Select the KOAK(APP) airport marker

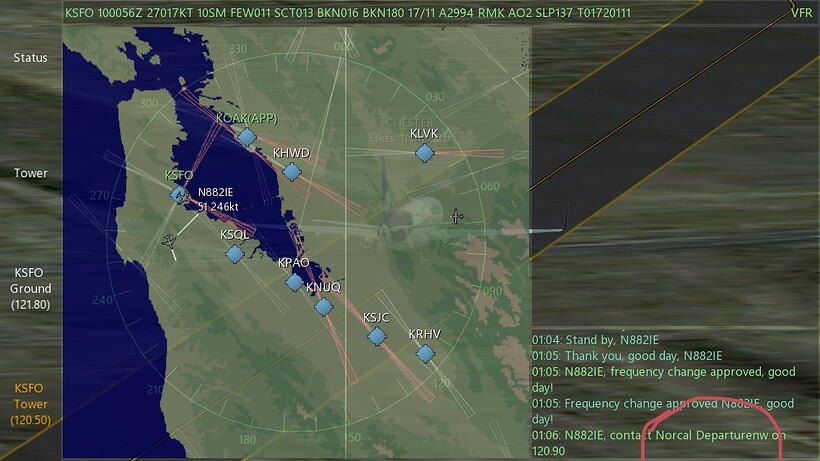click(247, 137)
